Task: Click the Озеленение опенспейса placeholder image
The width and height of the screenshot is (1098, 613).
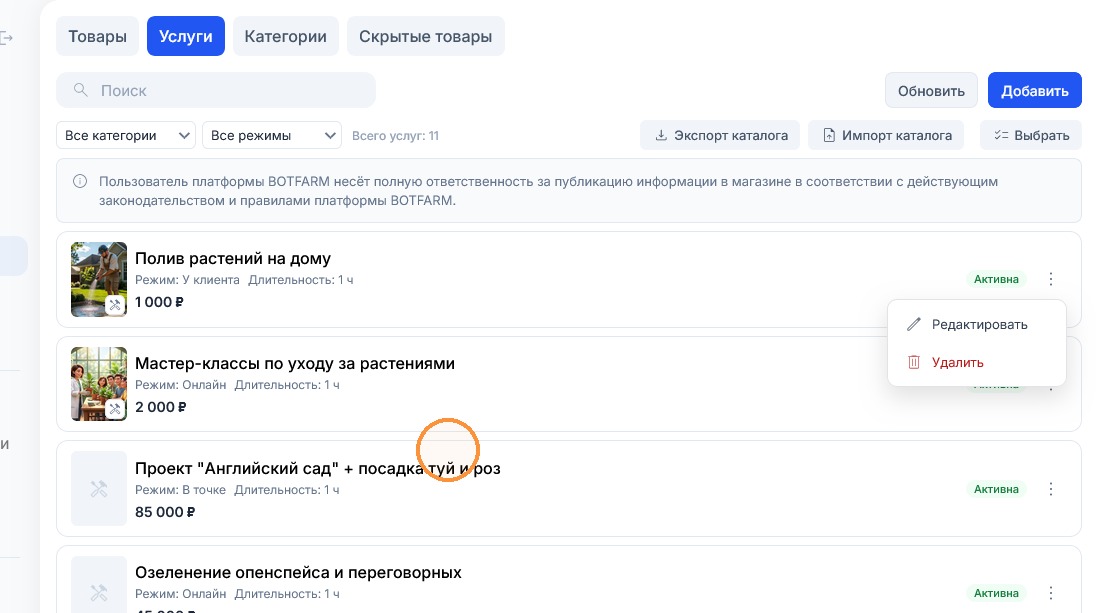Action: [99, 585]
